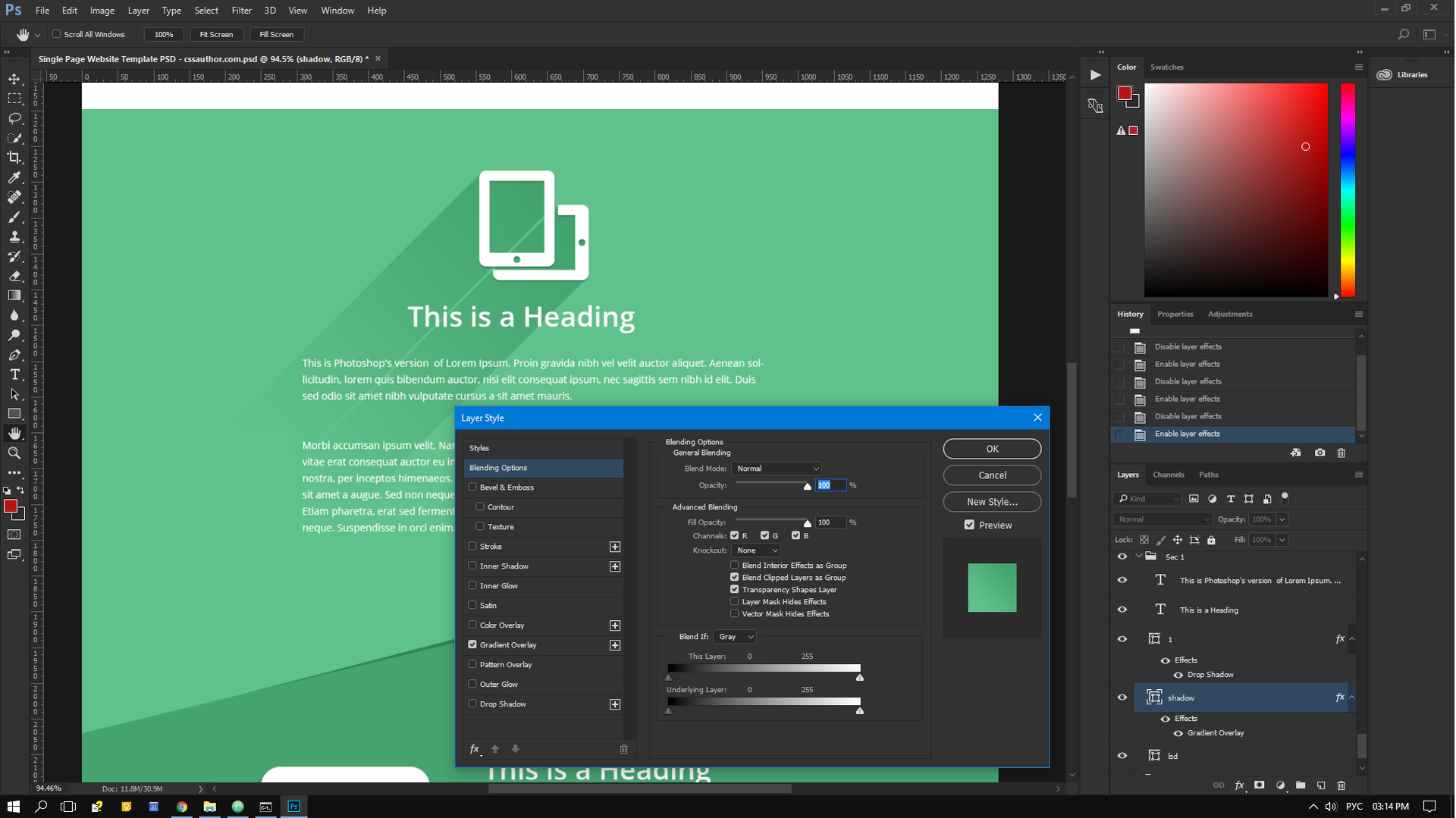This screenshot has width=1456, height=818.
Task: Open the Kind filter dropdown in Layers
Action: pyautogui.click(x=1149, y=499)
